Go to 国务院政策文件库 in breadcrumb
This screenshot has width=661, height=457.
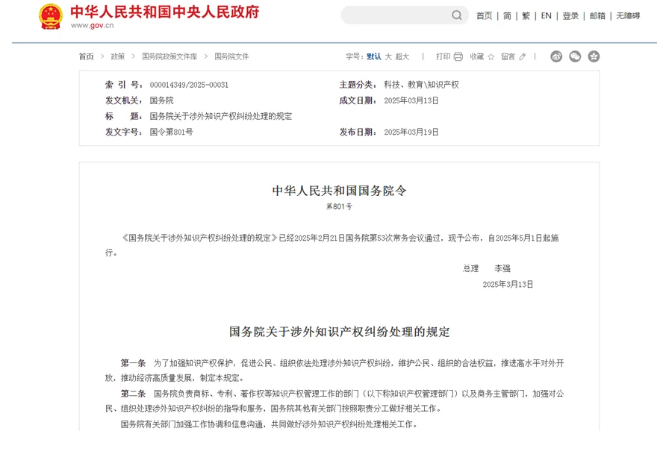[x=169, y=57]
